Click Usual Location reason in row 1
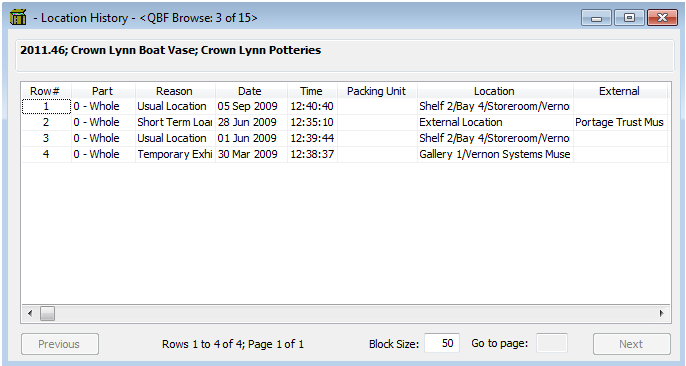This screenshot has height=366, width=686. 175,106
